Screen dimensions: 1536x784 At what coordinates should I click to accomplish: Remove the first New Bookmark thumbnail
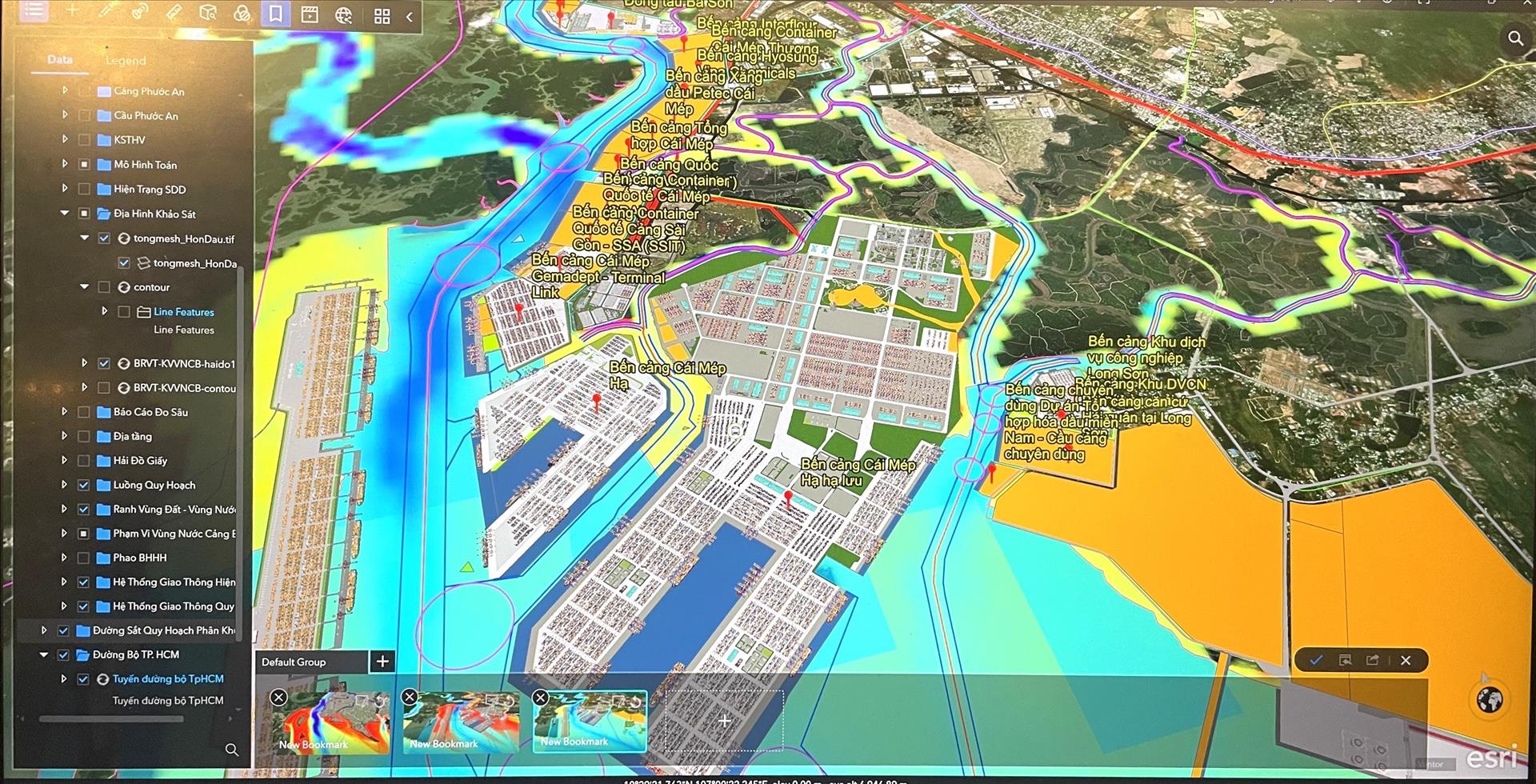point(278,697)
